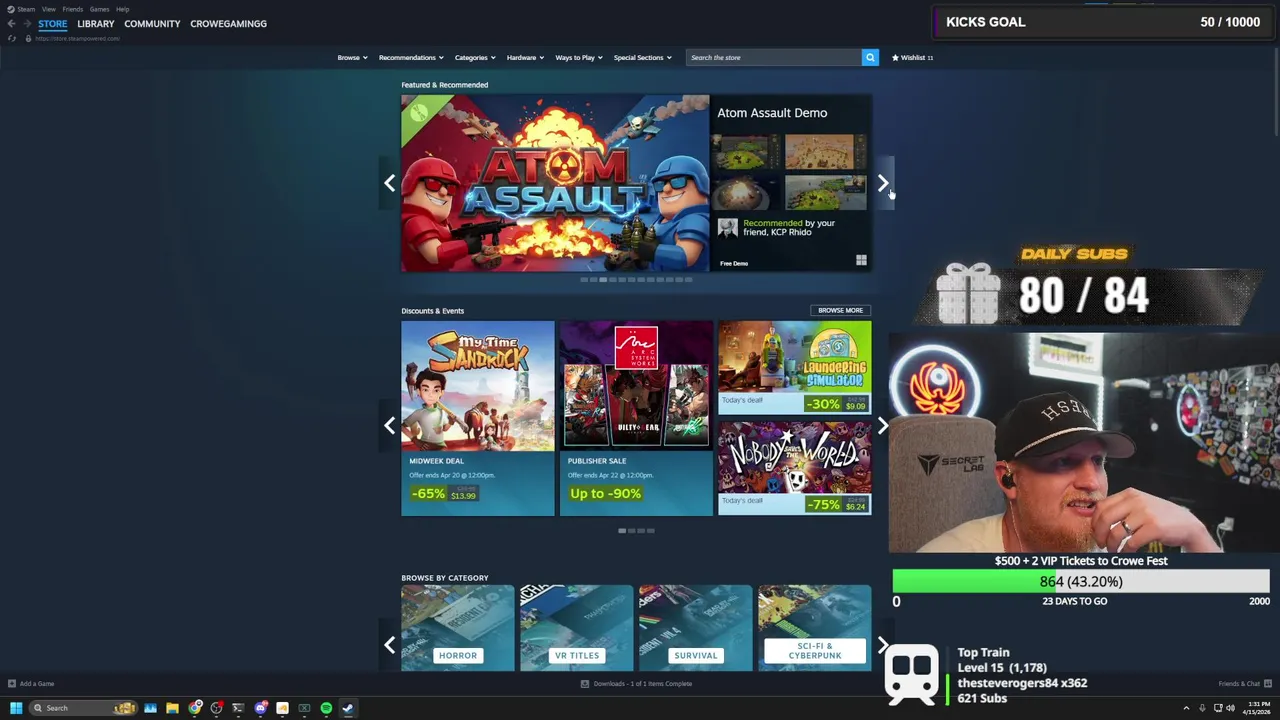Open the Laundering Simulator daily deal
This screenshot has width=1280, height=720.
795,367
